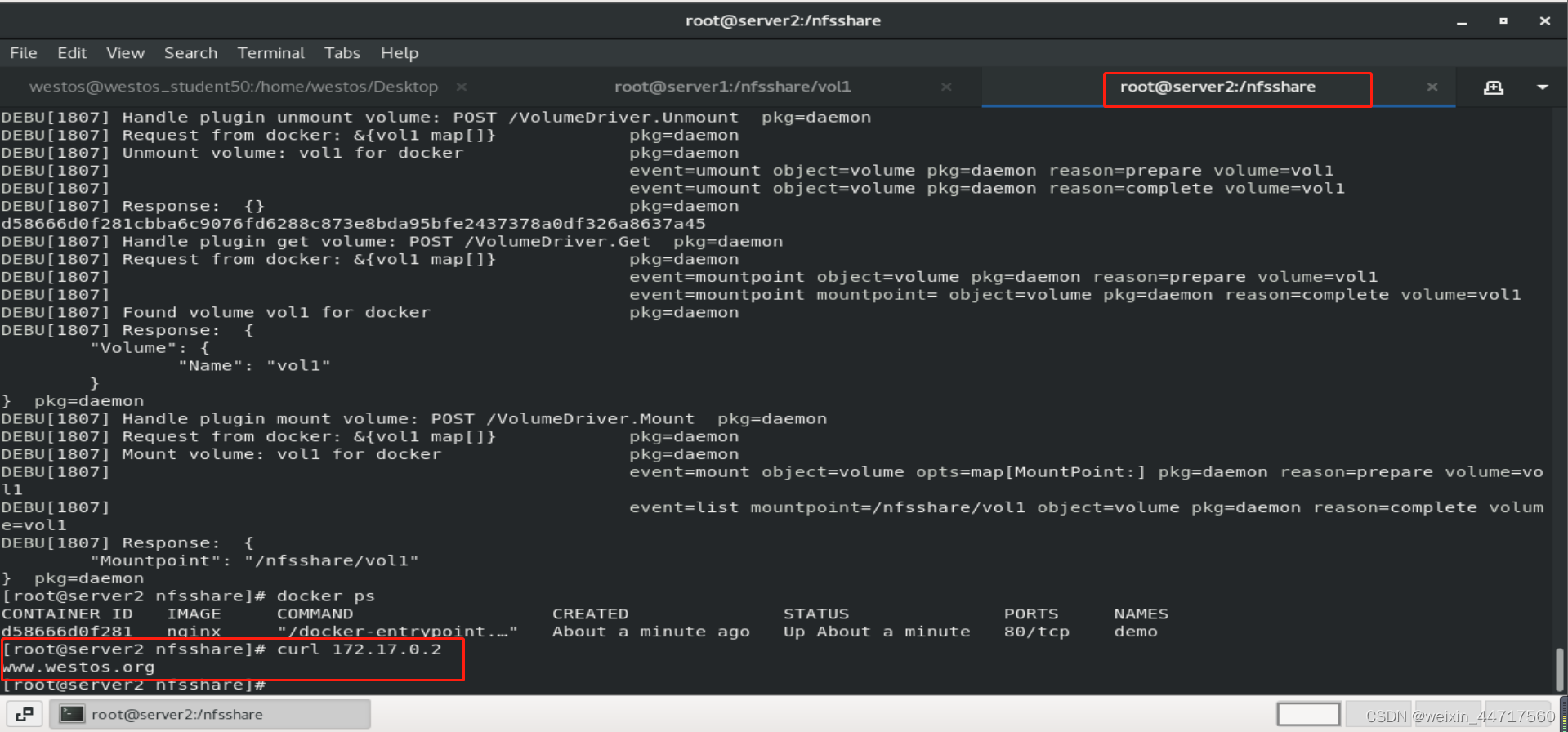Image resolution: width=1568 pixels, height=732 pixels.
Task: Click 'About a minute ago' created value
Action: [x=651, y=632]
